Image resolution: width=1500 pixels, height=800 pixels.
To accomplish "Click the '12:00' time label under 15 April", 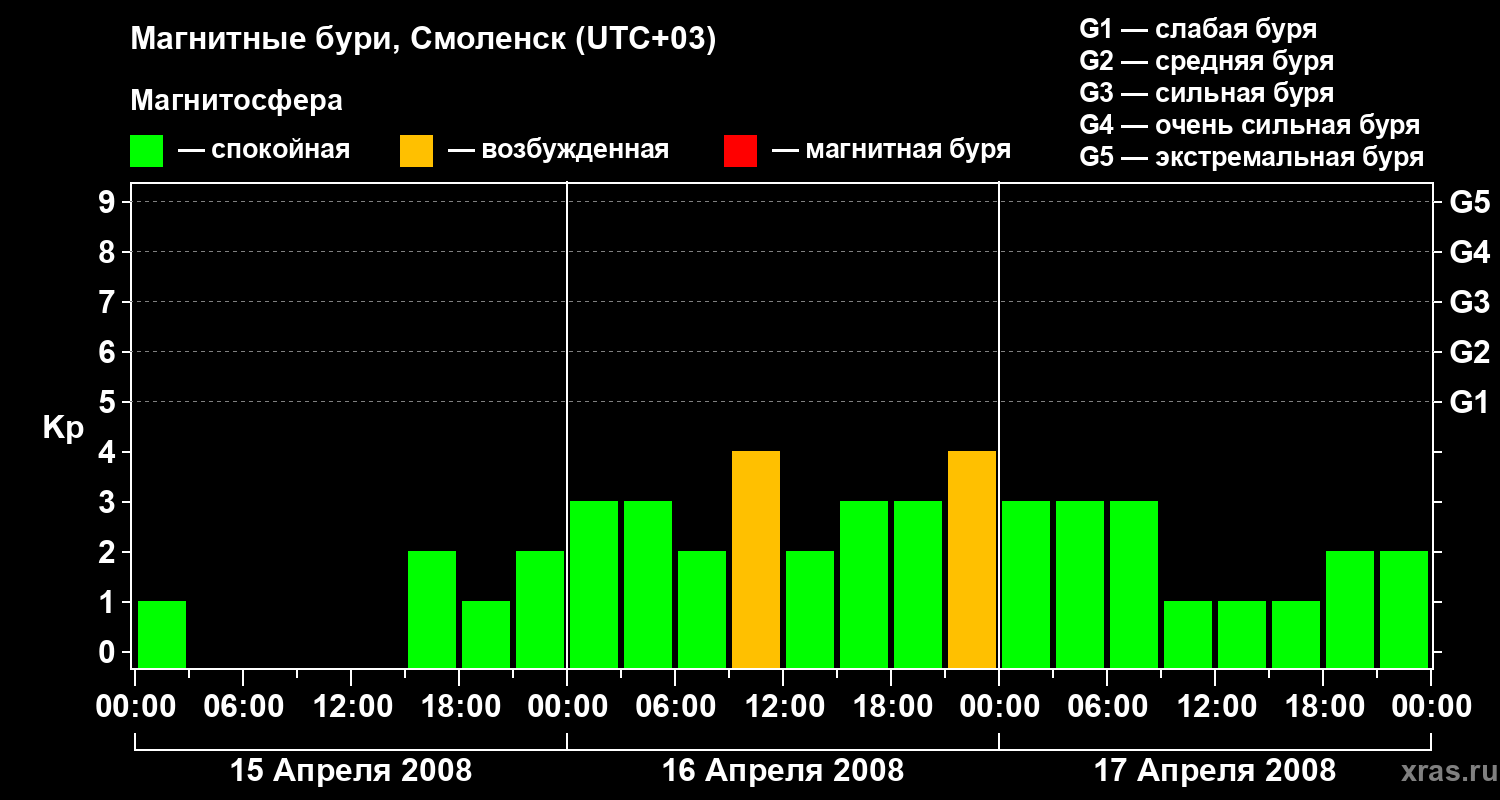I will tap(351, 708).
